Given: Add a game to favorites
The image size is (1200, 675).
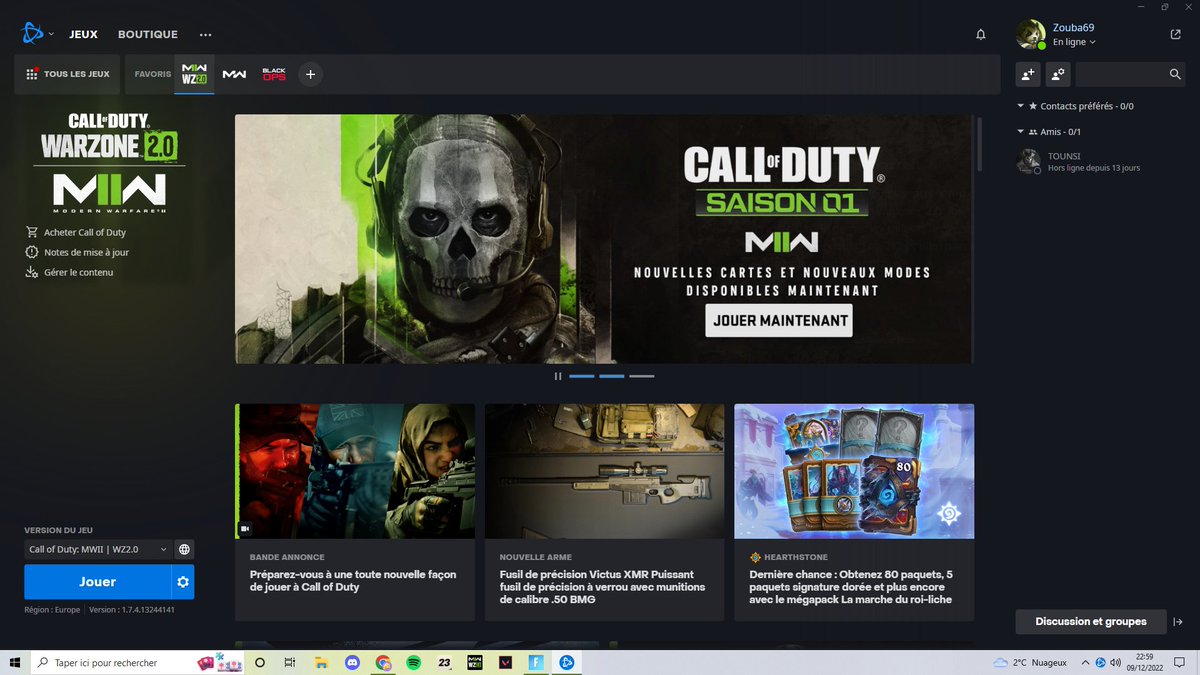Looking at the screenshot, I should click(x=311, y=74).
